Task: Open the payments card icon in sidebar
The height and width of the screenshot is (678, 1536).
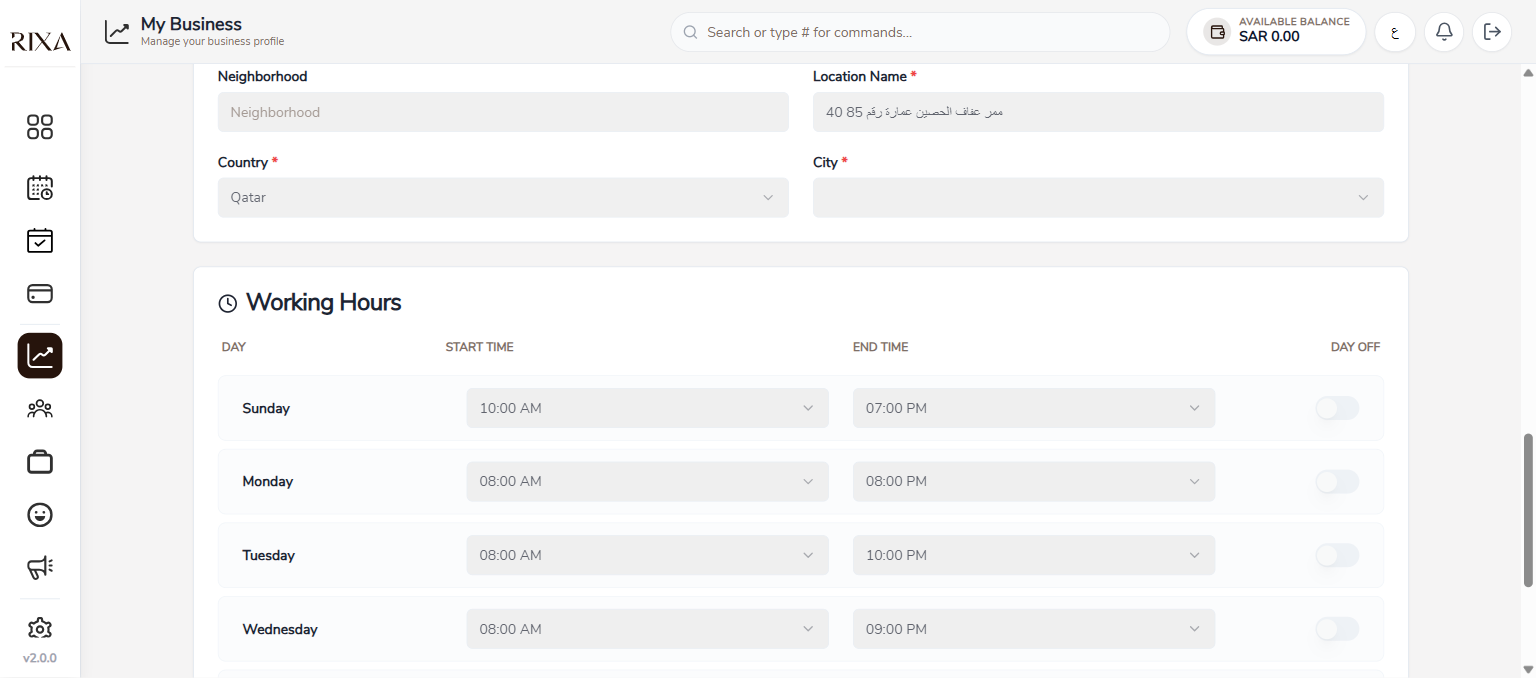Action: (x=40, y=293)
